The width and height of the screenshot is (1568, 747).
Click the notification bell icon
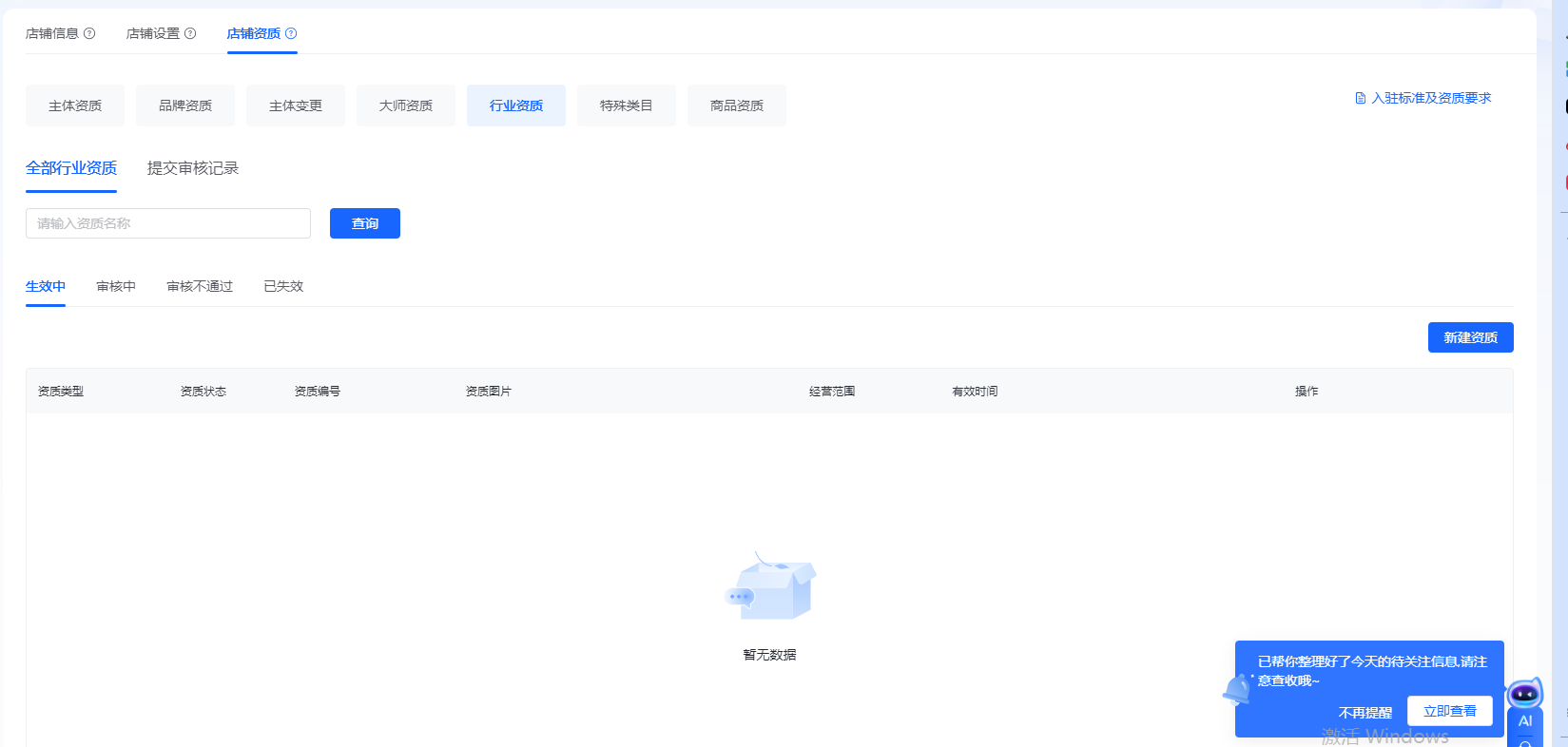point(1236,689)
